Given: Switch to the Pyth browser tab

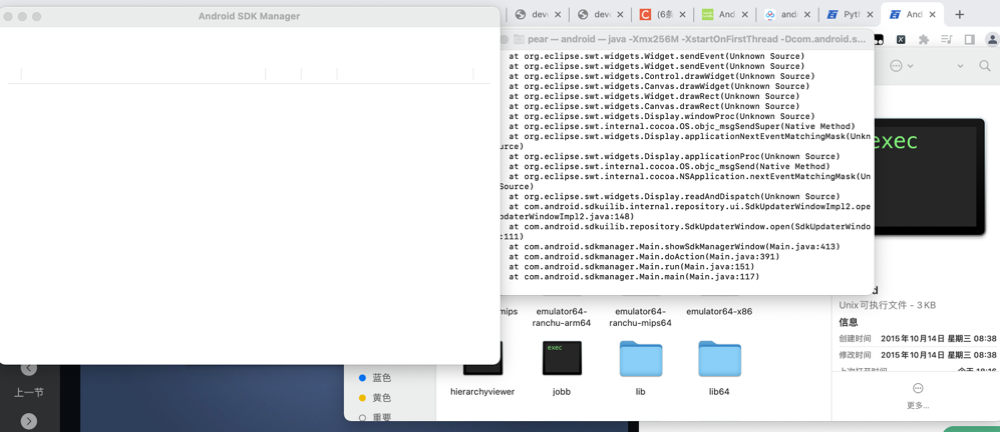Looking at the screenshot, I should pyautogui.click(x=849, y=14).
